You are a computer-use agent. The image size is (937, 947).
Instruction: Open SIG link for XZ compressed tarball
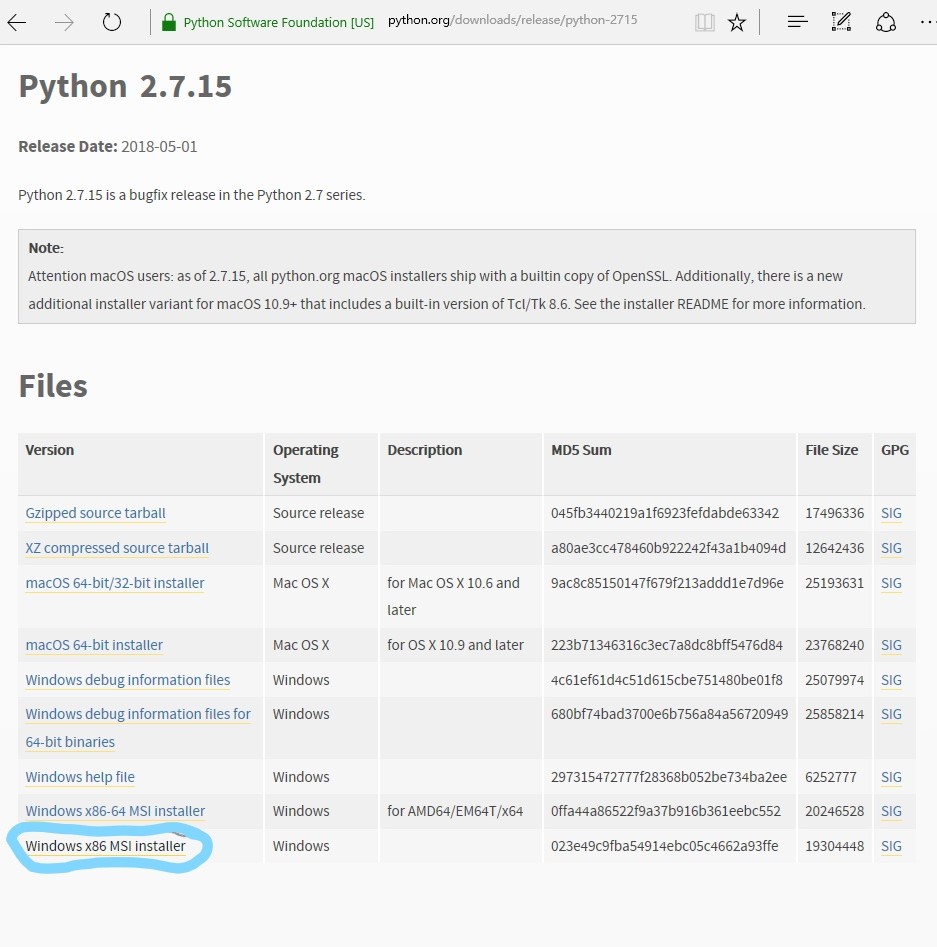coord(891,548)
